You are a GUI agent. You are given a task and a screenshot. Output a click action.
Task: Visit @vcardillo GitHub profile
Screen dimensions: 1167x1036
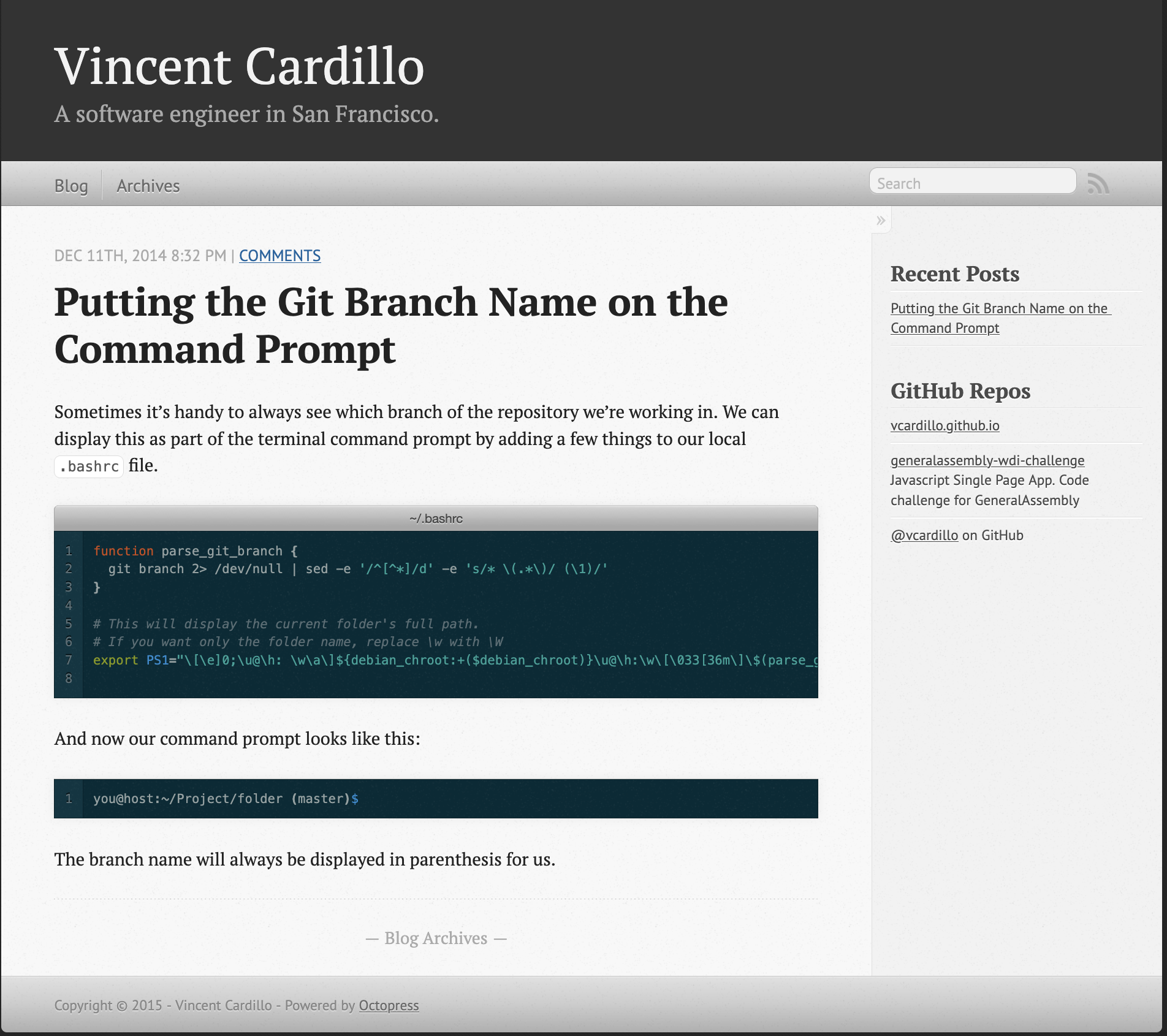(924, 535)
